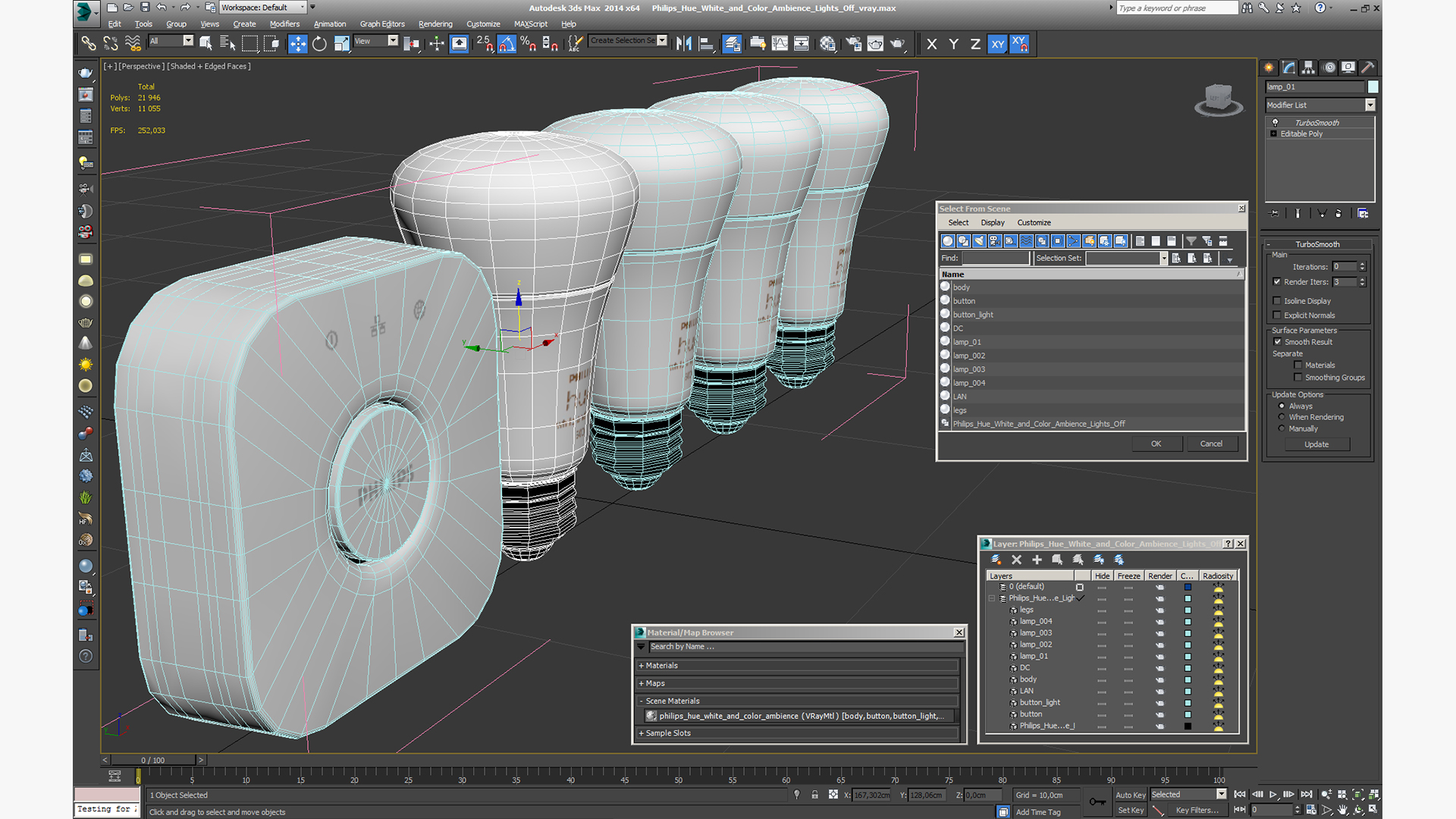1456x819 pixels.
Task: Select the When Rendering radio button
Action: point(1282,418)
